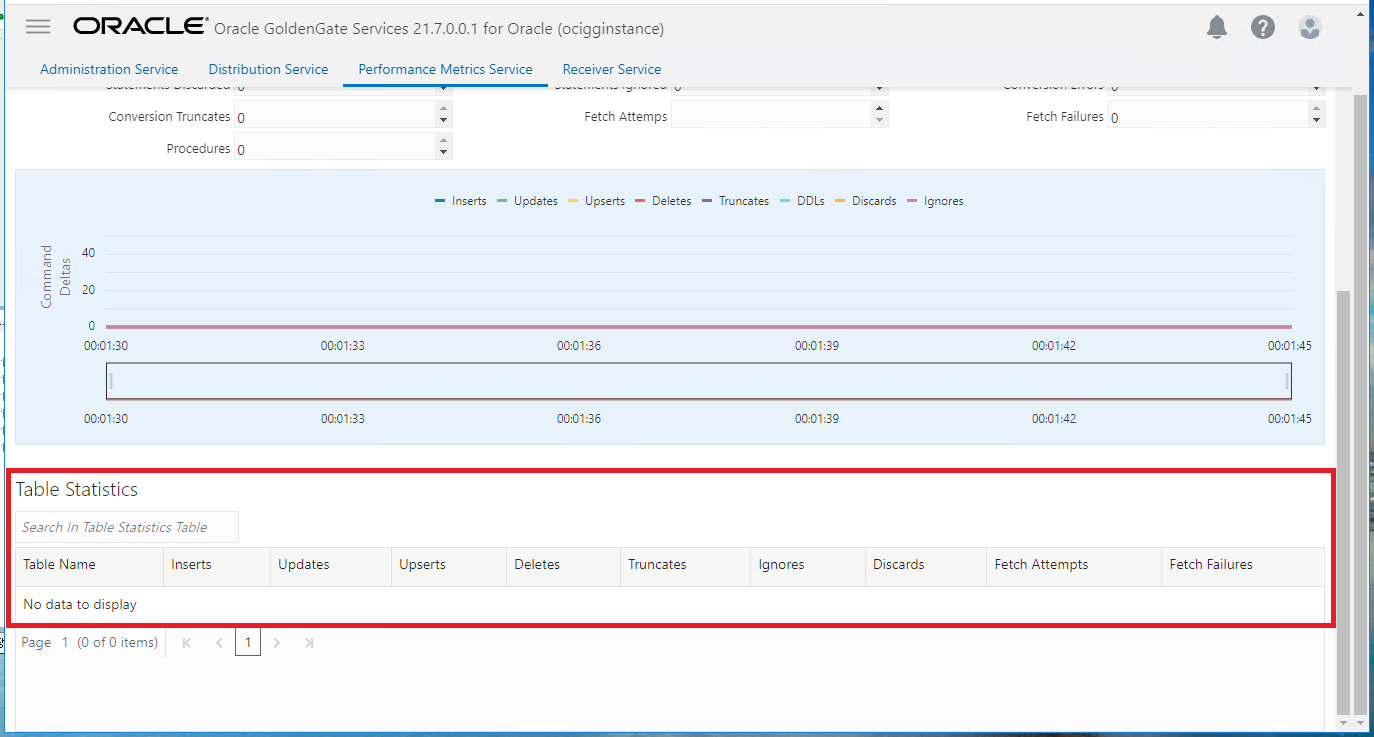Click the Table Statistics heading
The width and height of the screenshot is (1374, 737).
[x=76, y=490]
